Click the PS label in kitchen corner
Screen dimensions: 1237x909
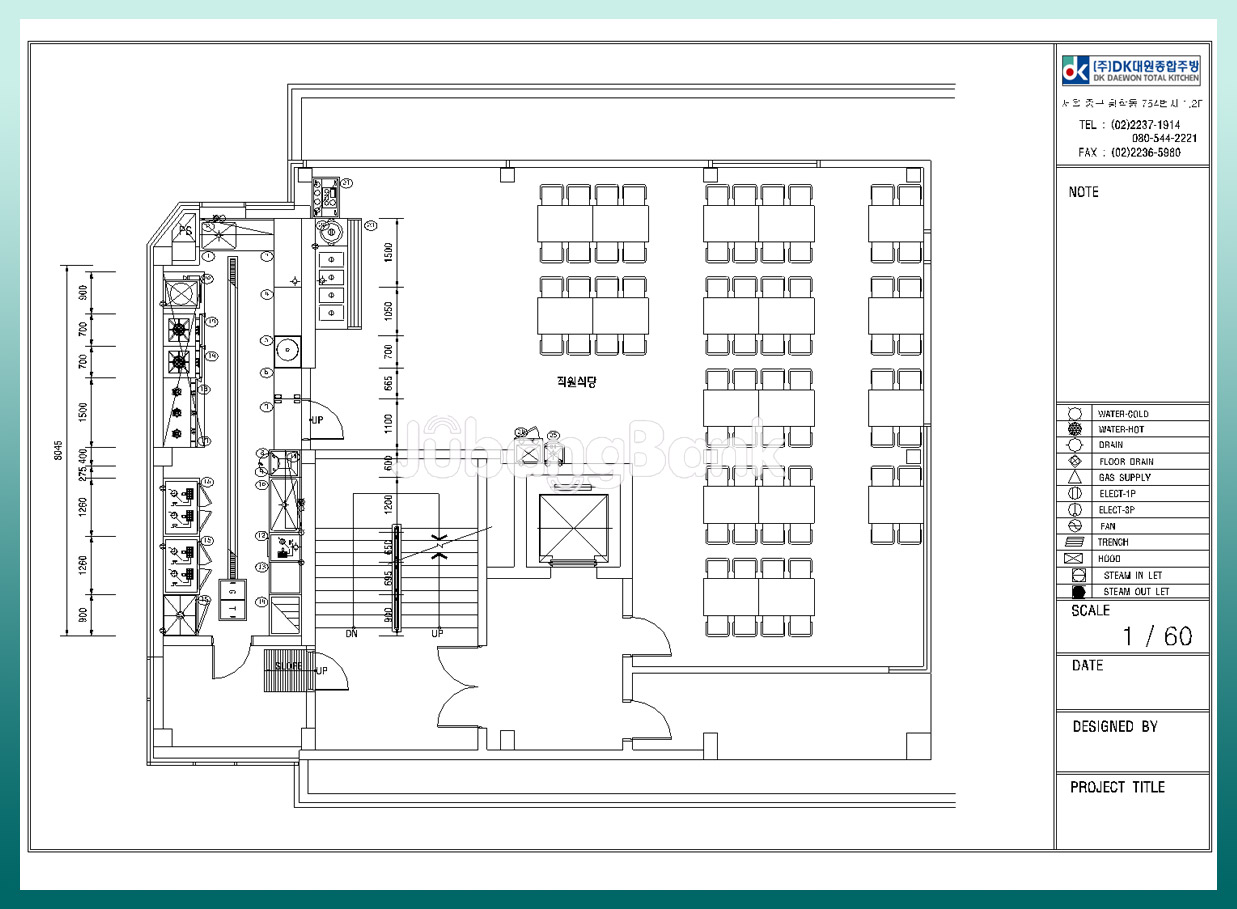(x=185, y=230)
